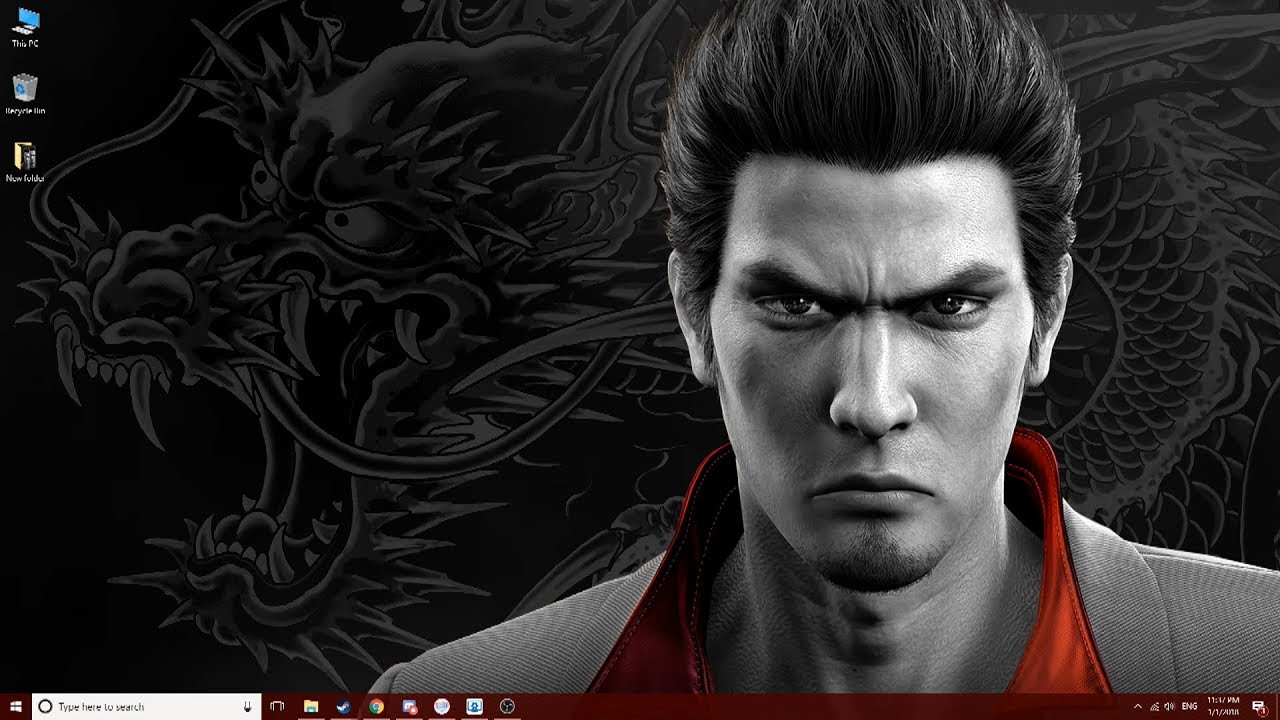The image size is (1280, 720).
Task: Open the round pink taskbar app icon
Action: pyautogui.click(x=442, y=706)
